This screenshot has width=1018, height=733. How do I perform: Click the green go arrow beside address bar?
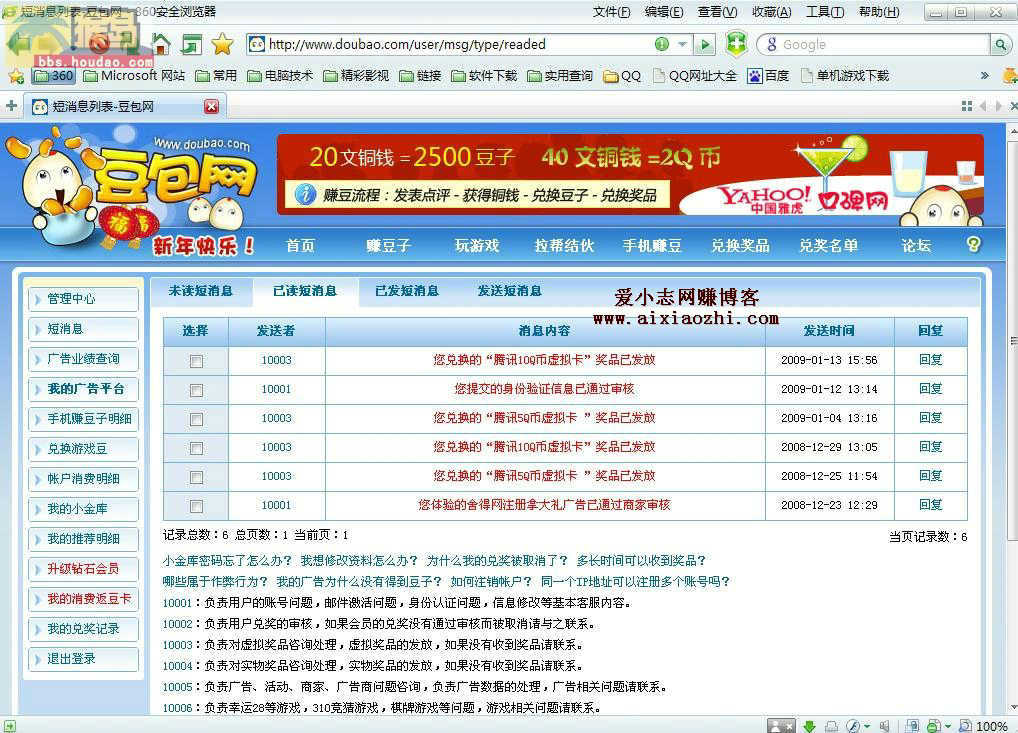tap(704, 44)
